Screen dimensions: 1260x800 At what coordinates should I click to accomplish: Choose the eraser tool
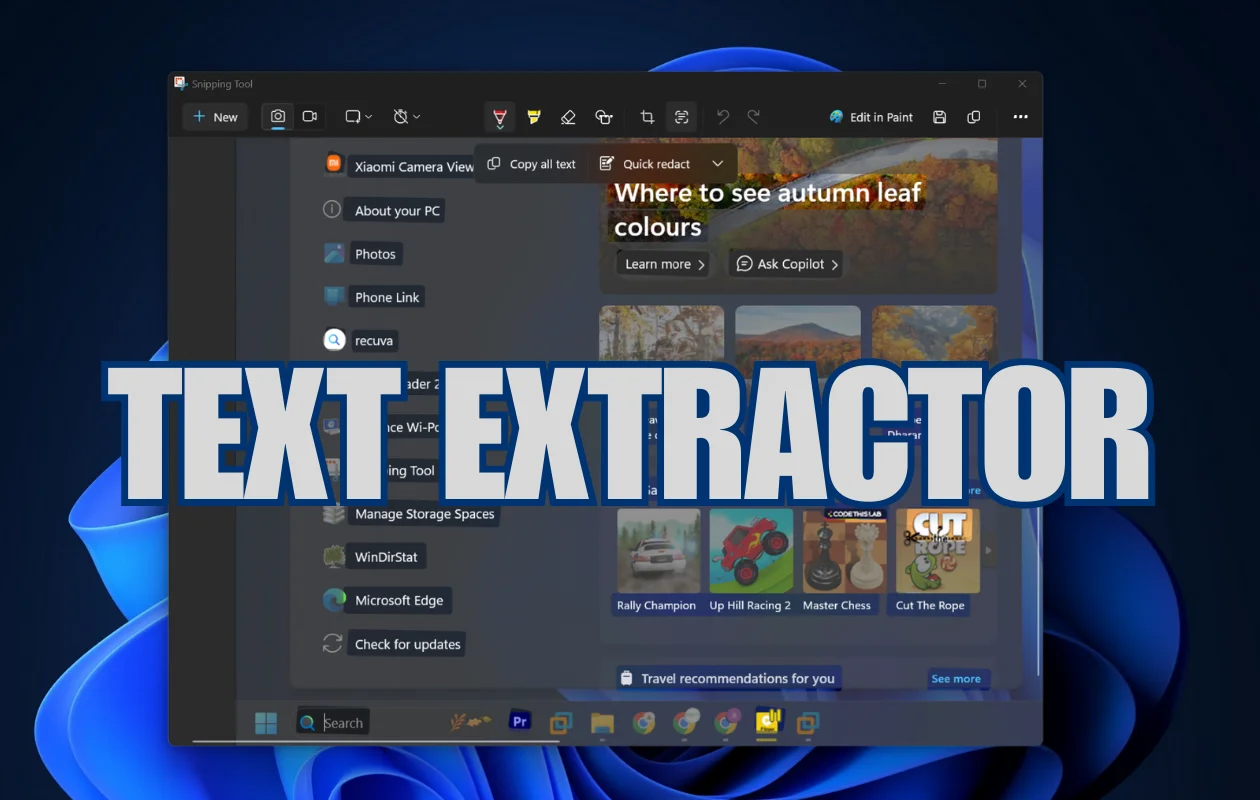tap(568, 117)
